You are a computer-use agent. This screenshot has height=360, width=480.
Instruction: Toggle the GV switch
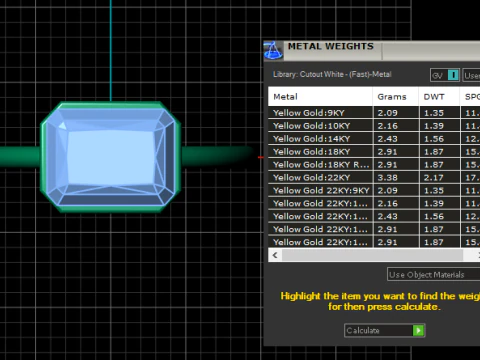[x=445, y=75]
